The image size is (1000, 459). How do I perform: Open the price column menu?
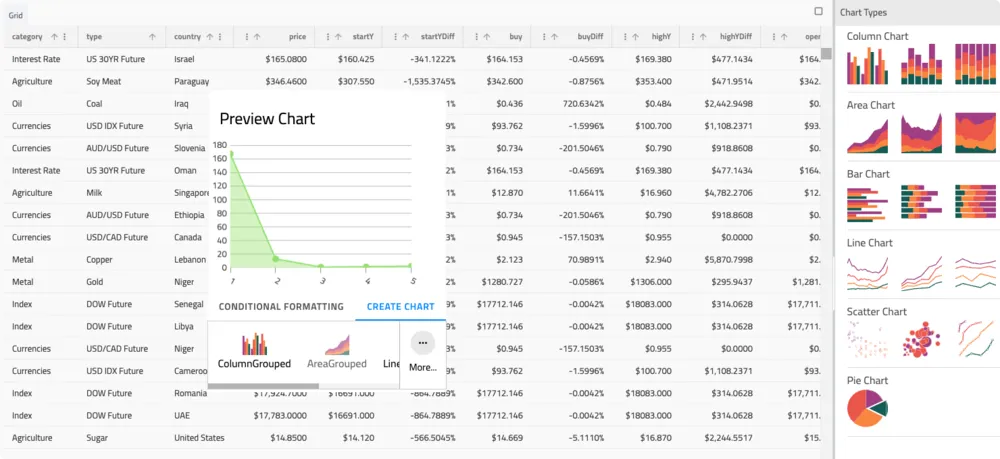[x=246, y=37]
